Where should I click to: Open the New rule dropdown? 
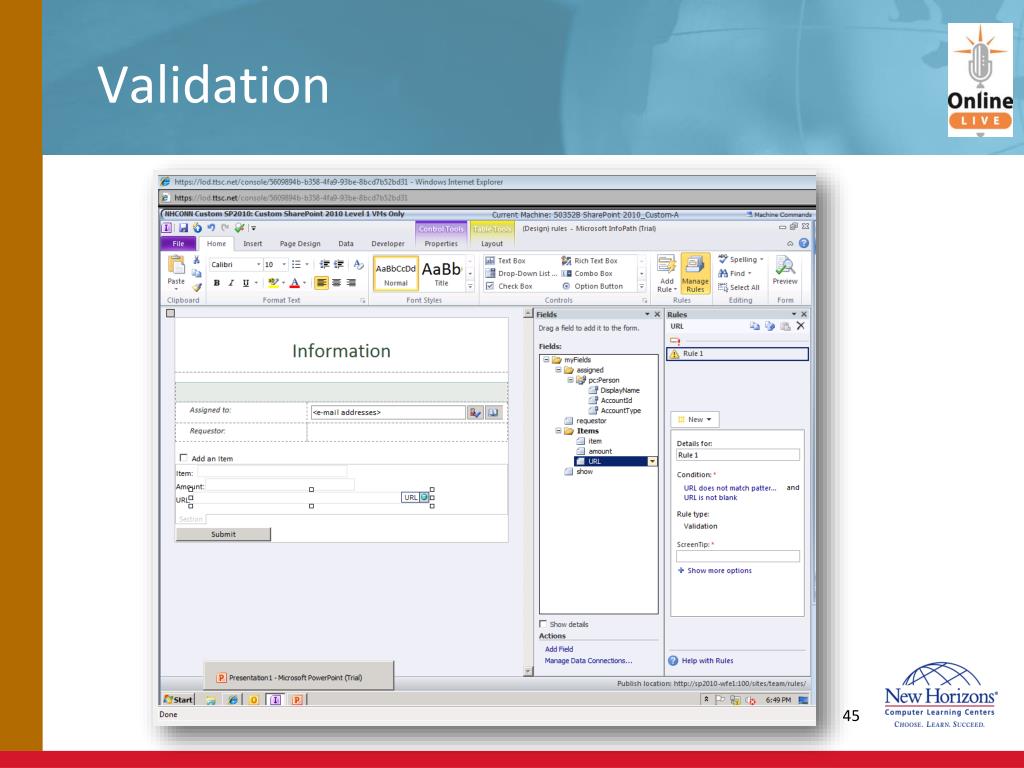[x=695, y=419]
